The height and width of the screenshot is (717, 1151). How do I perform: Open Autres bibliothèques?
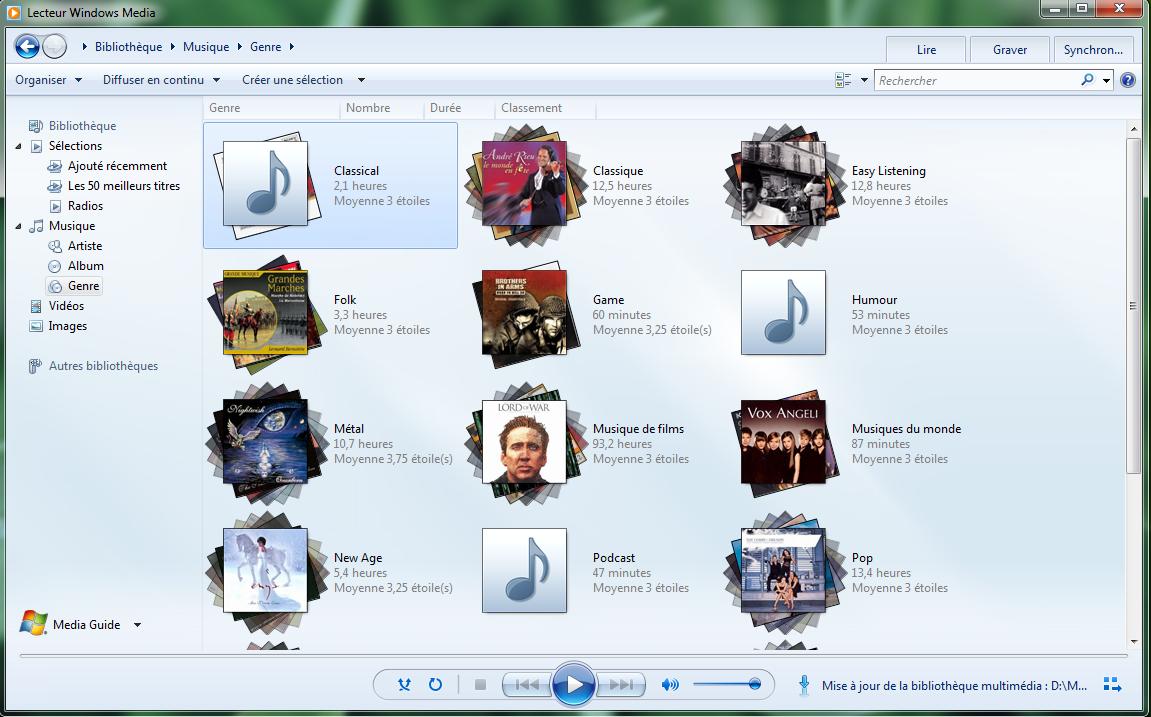(103, 366)
